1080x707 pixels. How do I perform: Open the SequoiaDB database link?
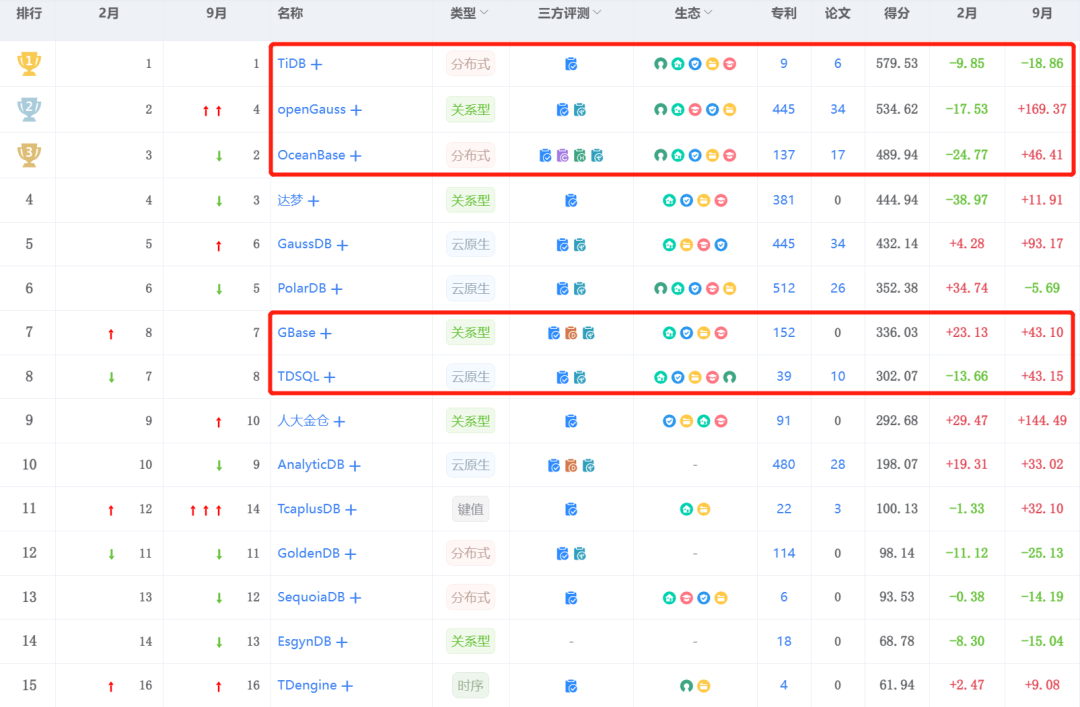[x=311, y=597]
